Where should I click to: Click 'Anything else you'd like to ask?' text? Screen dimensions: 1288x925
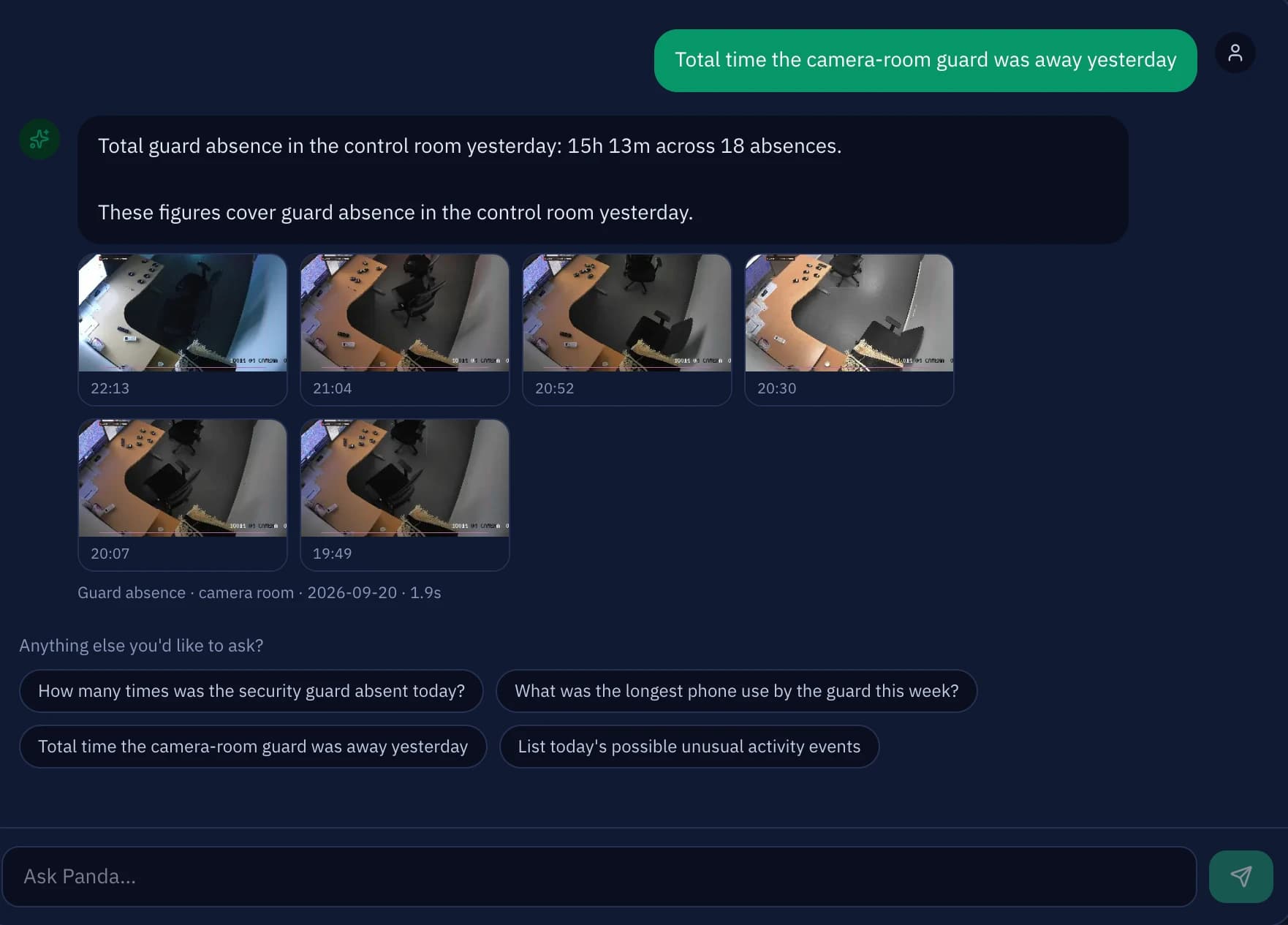pyautogui.click(x=141, y=646)
